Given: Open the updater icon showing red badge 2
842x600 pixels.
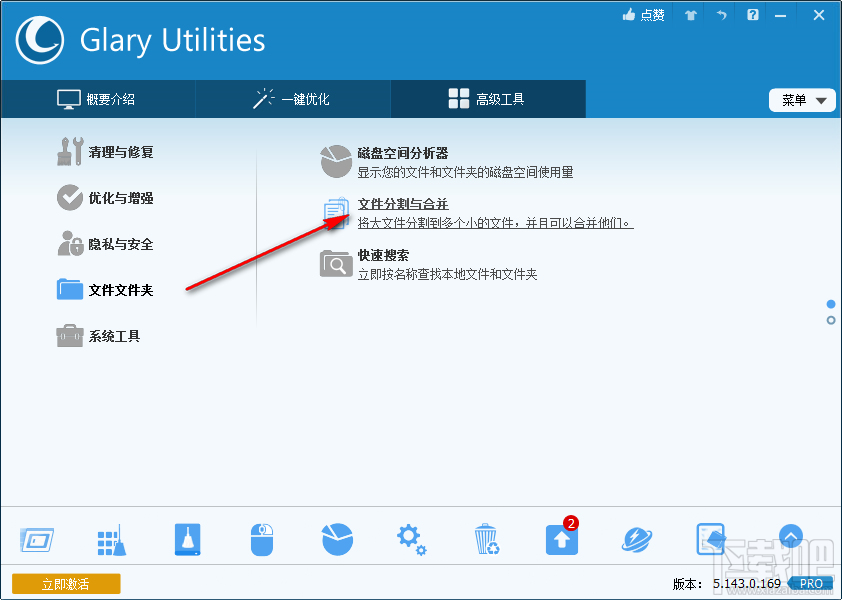Looking at the screenshot, I should tap(561, 537).
